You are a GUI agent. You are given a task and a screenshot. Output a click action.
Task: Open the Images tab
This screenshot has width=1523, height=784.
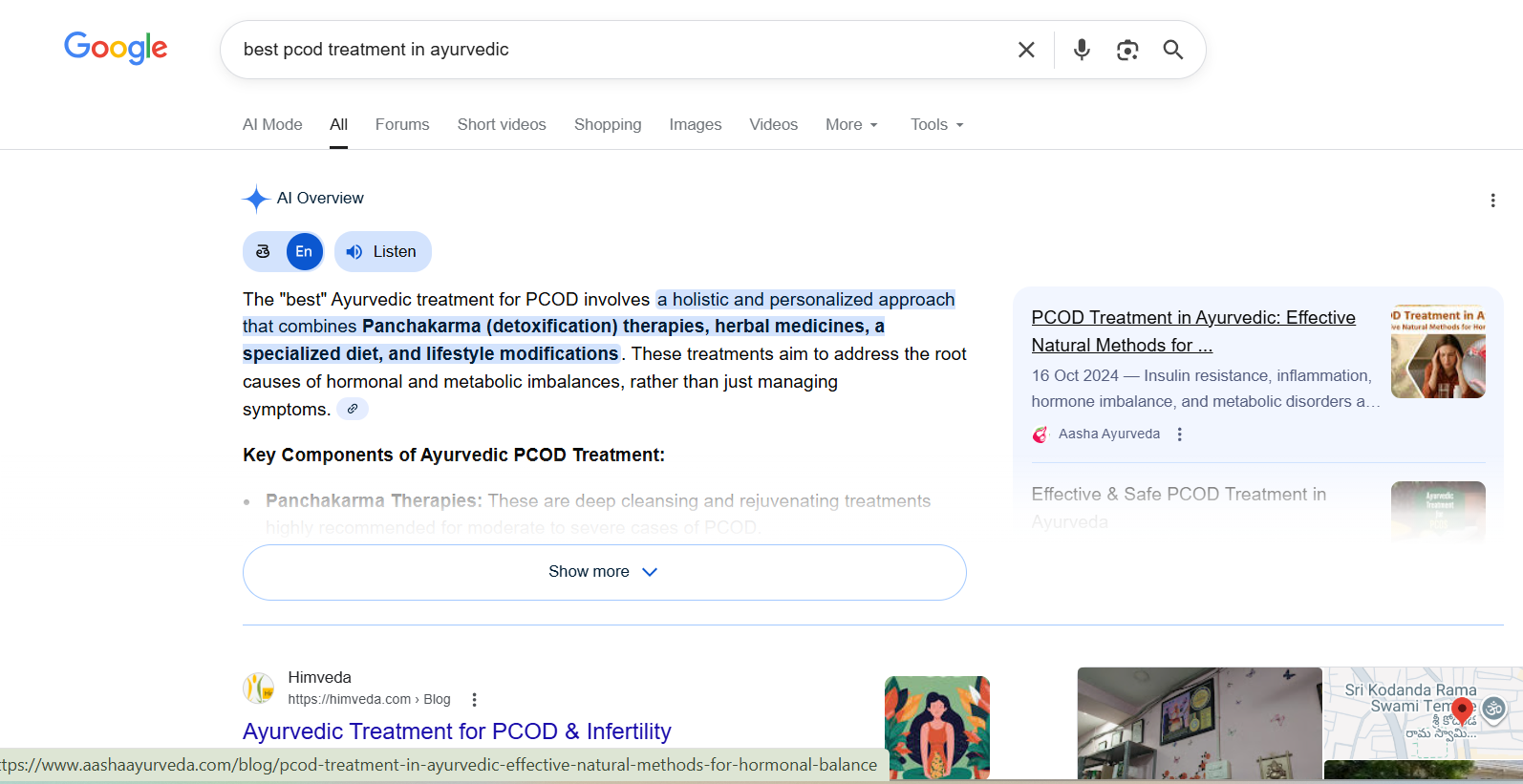pyautogui.click(x=696, y=125)
